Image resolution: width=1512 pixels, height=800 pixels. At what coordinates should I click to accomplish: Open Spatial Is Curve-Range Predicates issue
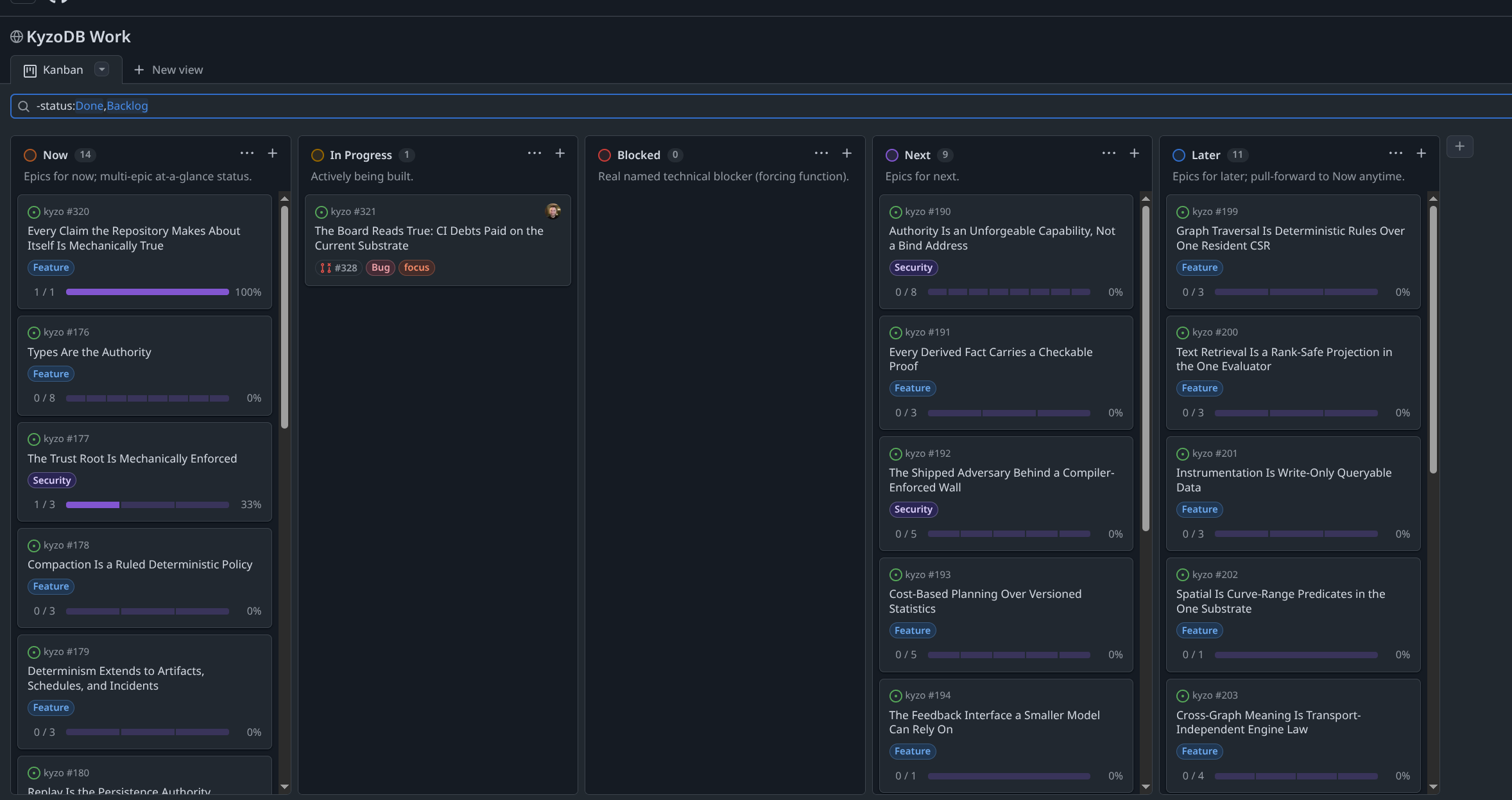pos(1280,601)
